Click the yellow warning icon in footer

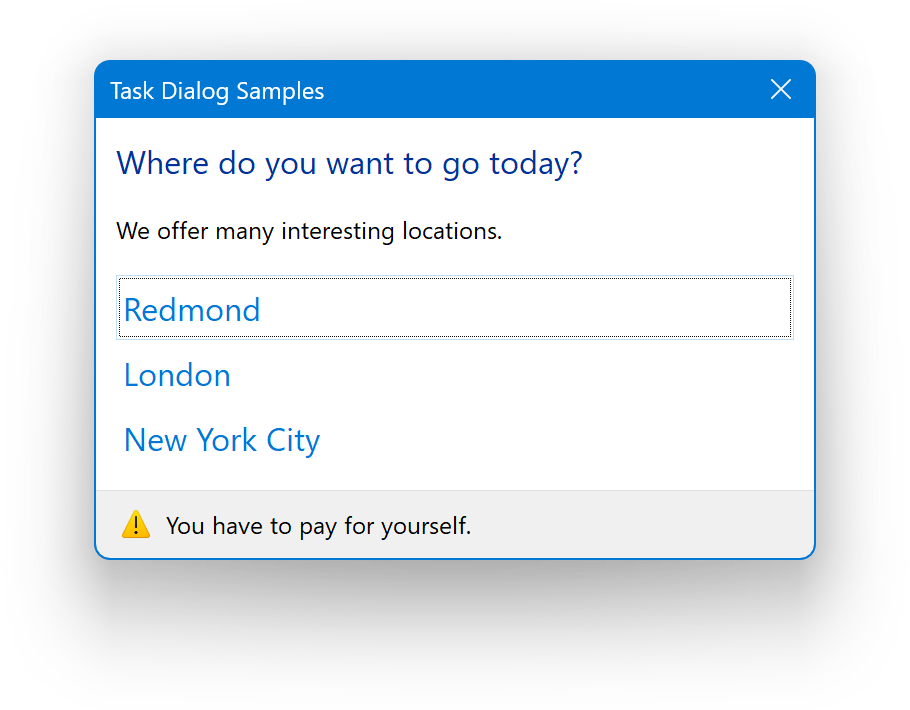(x=136, y=525)
